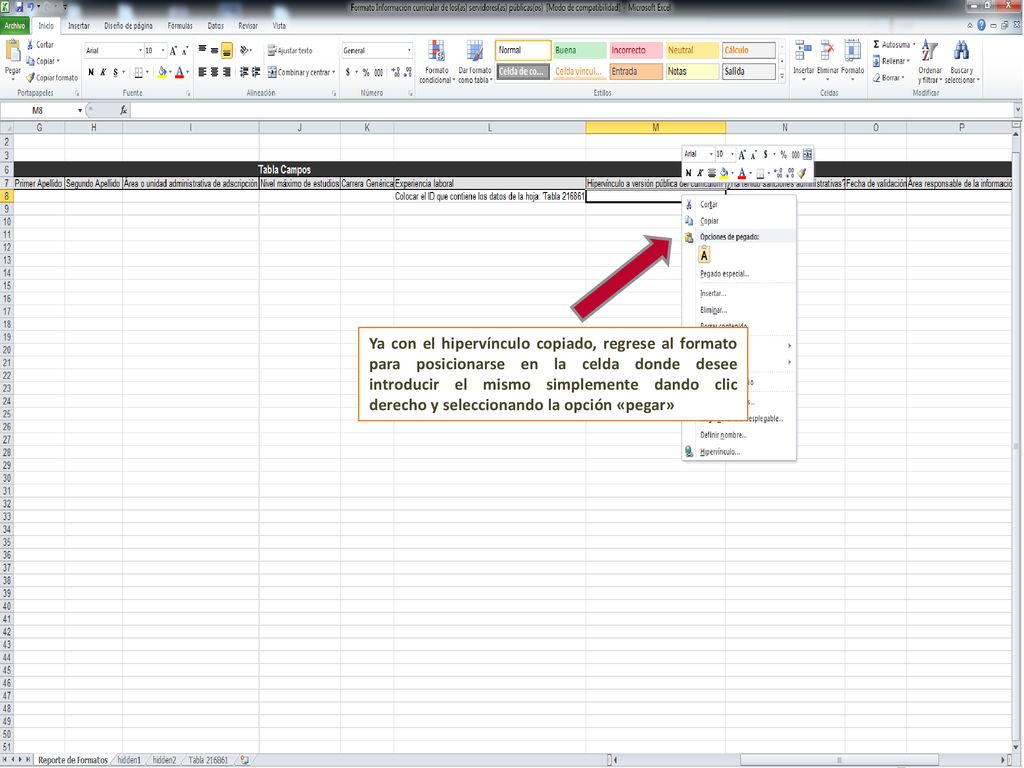Open Dar formato como tabla menu
Image resolution: width=1024 pixels, height=768 pixels.
[x=475, y=62]
